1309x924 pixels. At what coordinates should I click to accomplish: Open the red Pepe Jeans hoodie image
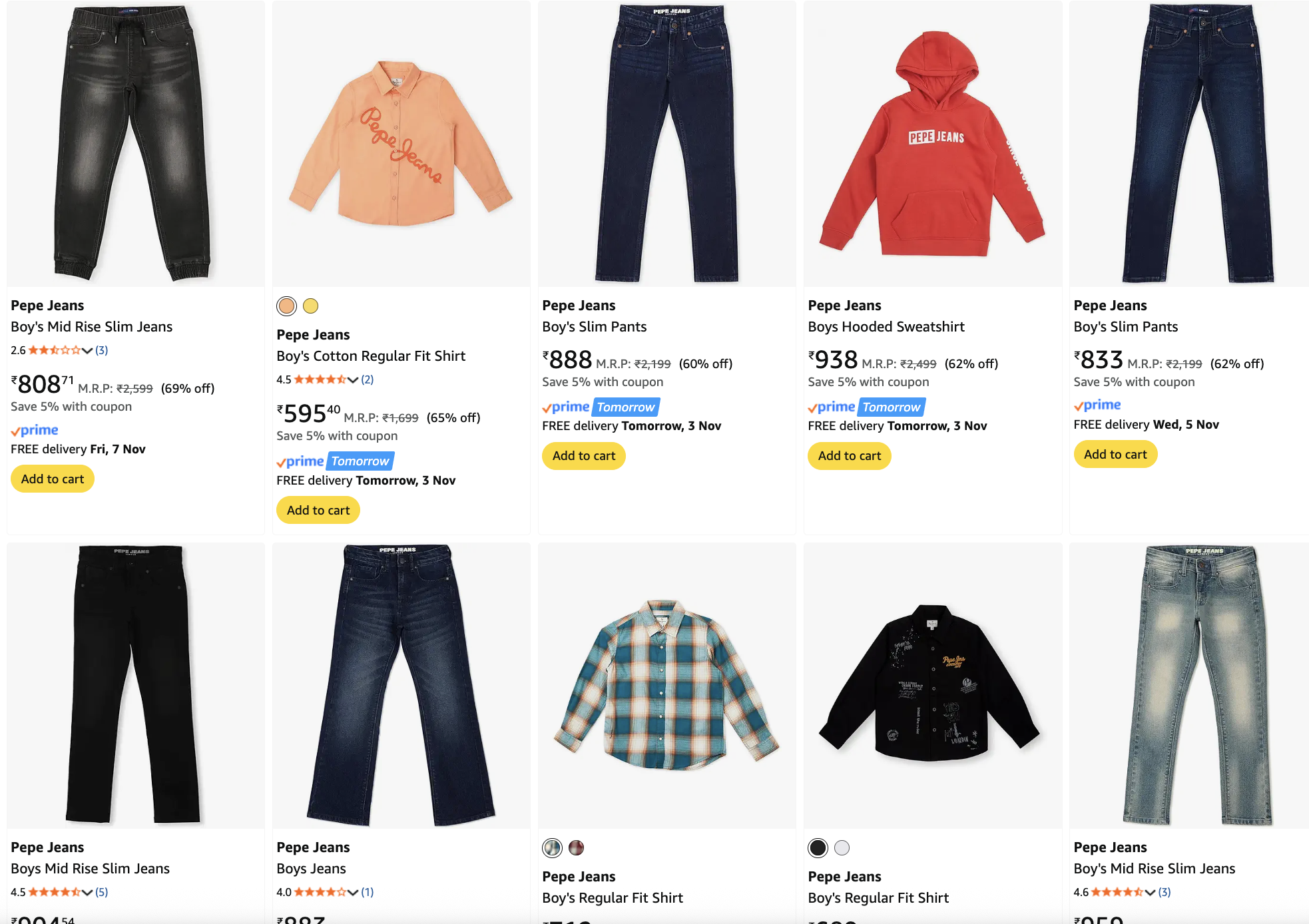(x=932, y=144)
